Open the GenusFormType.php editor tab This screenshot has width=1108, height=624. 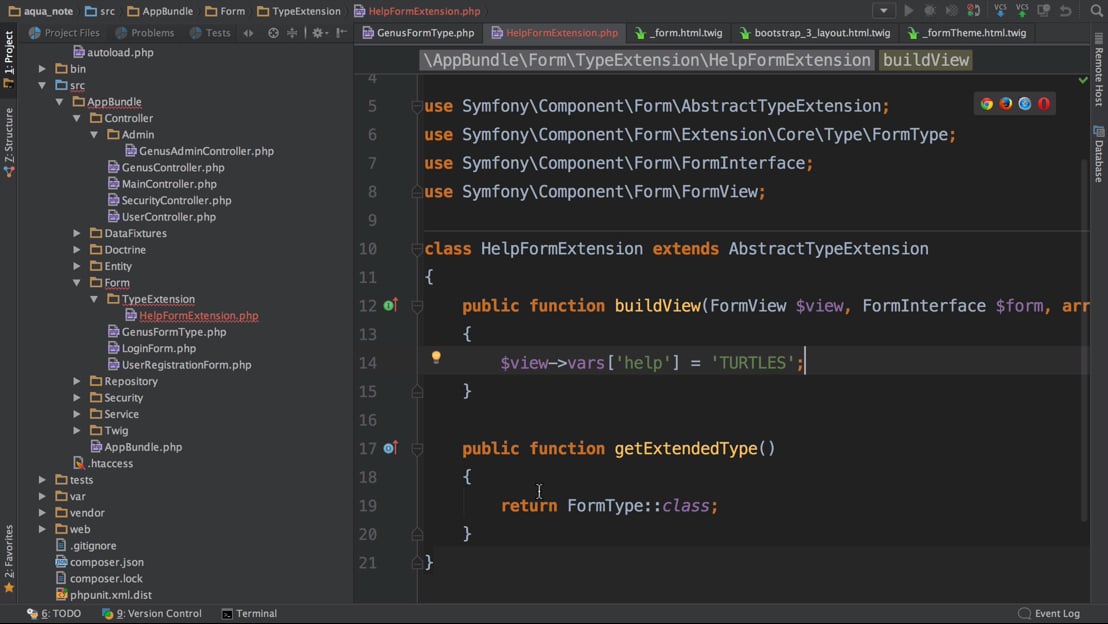click(x=418, y=33)
